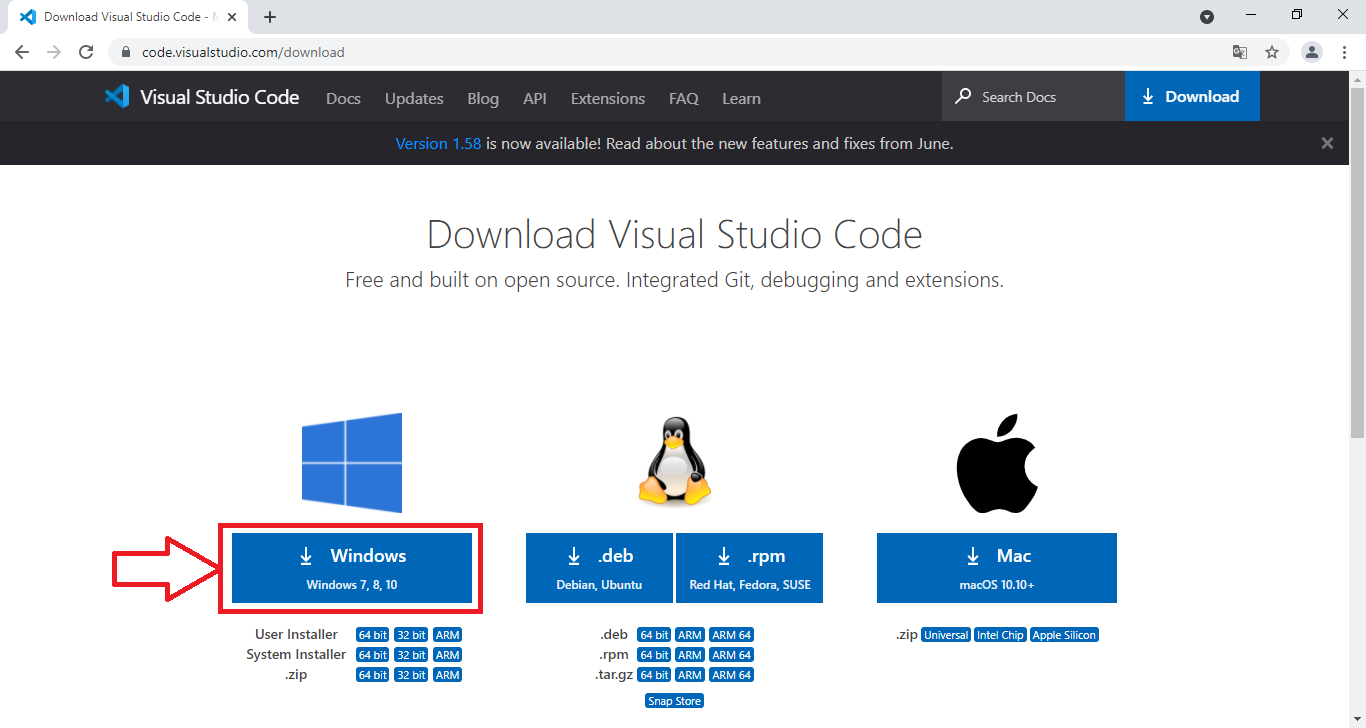Select Linux .rpm ARM 64
Viewport: 1366px width, 728px height.
[x=732, y=655]
